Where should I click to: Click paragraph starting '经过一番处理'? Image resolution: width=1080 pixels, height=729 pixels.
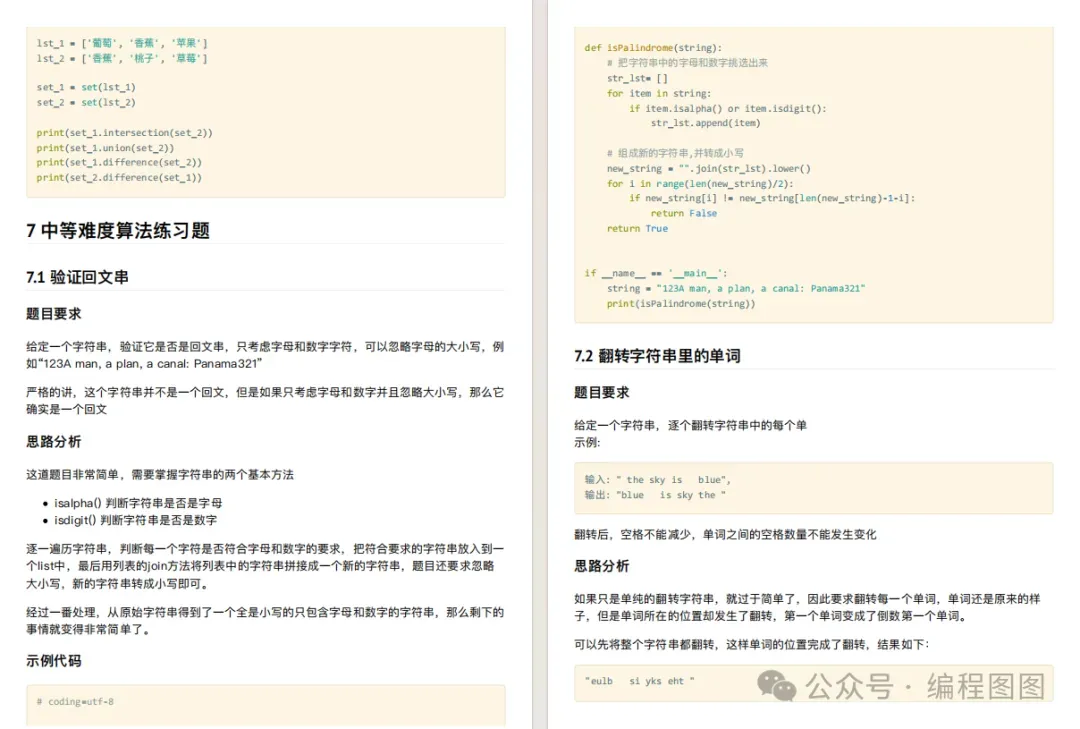pos(265,620)
